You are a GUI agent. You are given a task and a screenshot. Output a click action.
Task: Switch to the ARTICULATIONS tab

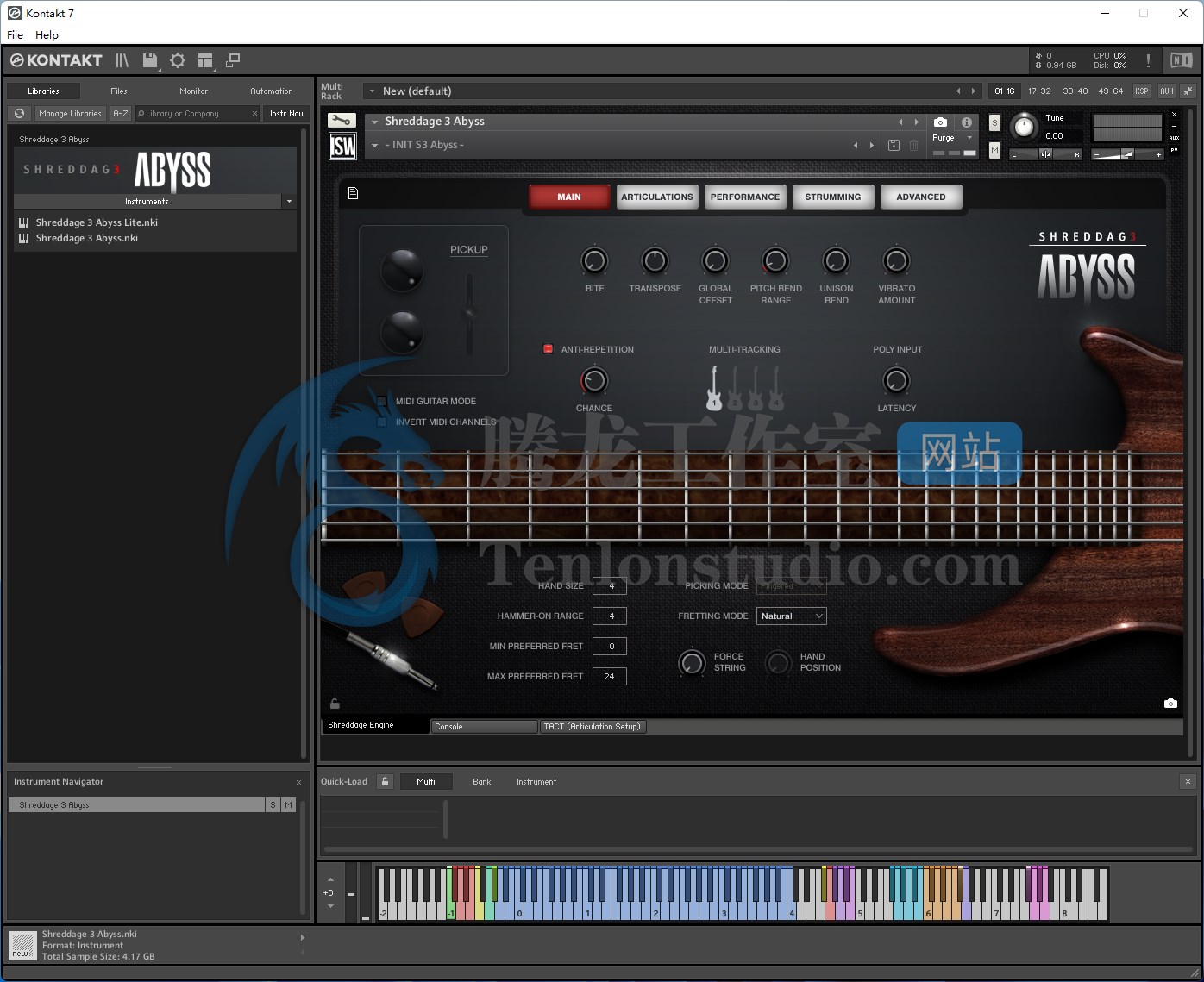[x=656, y=197]
